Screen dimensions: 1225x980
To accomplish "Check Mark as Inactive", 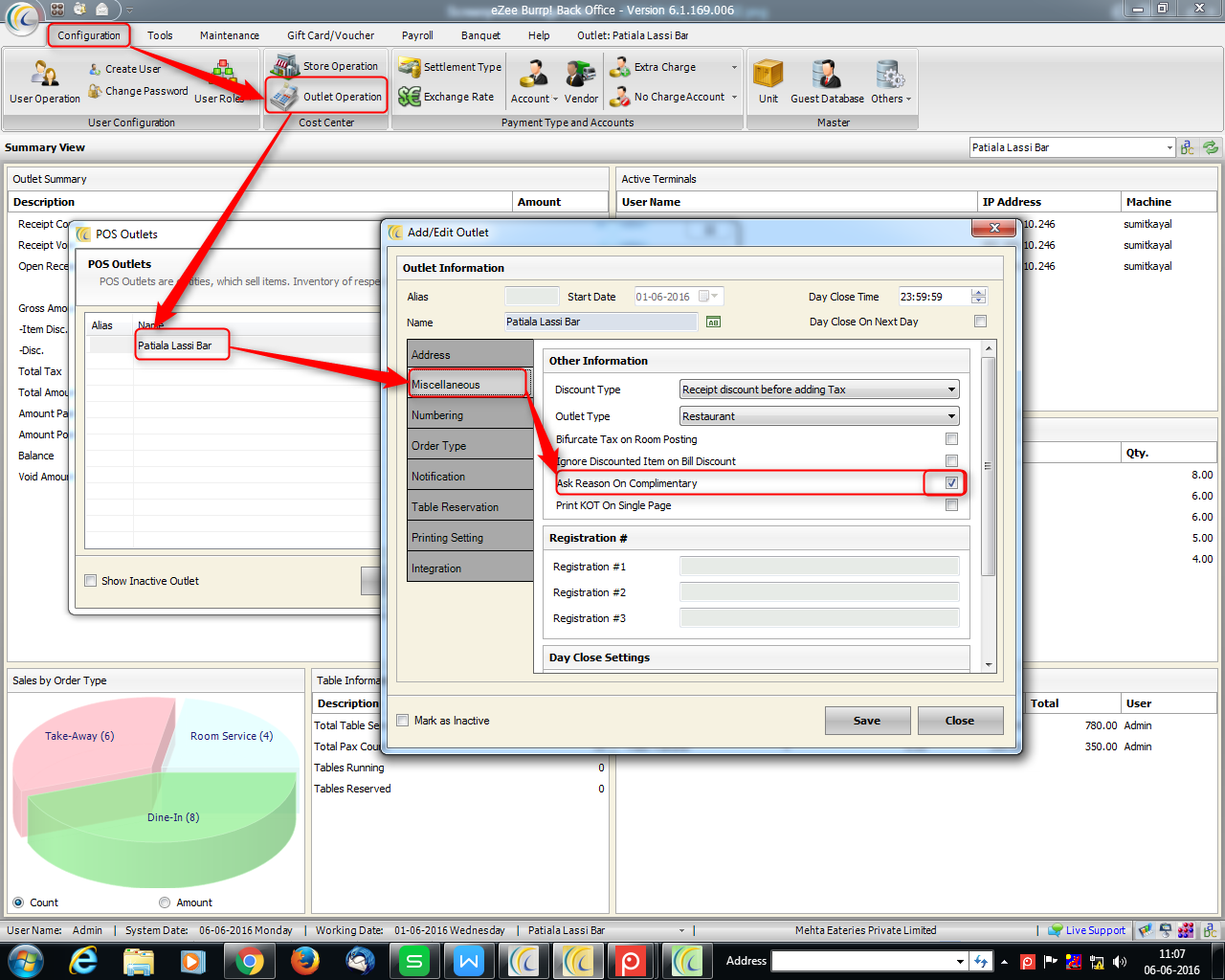I will pos(403,721).
